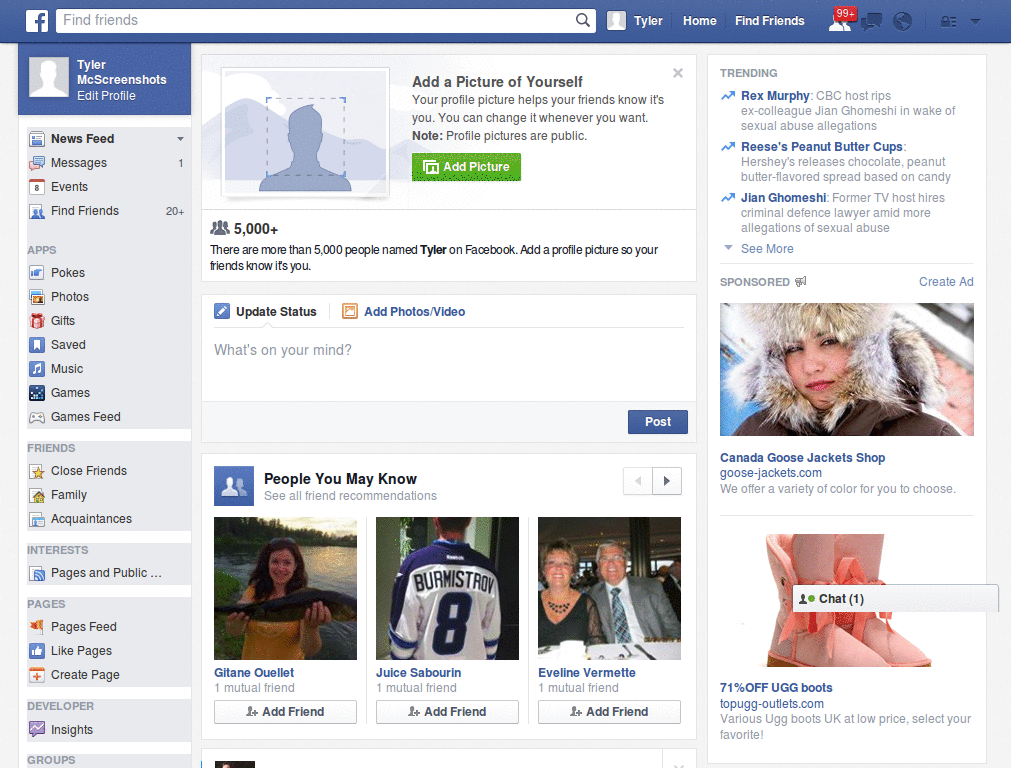The image size is (1024, 768).
Task: Click the green Add Picture button
Action: (466, 167)
